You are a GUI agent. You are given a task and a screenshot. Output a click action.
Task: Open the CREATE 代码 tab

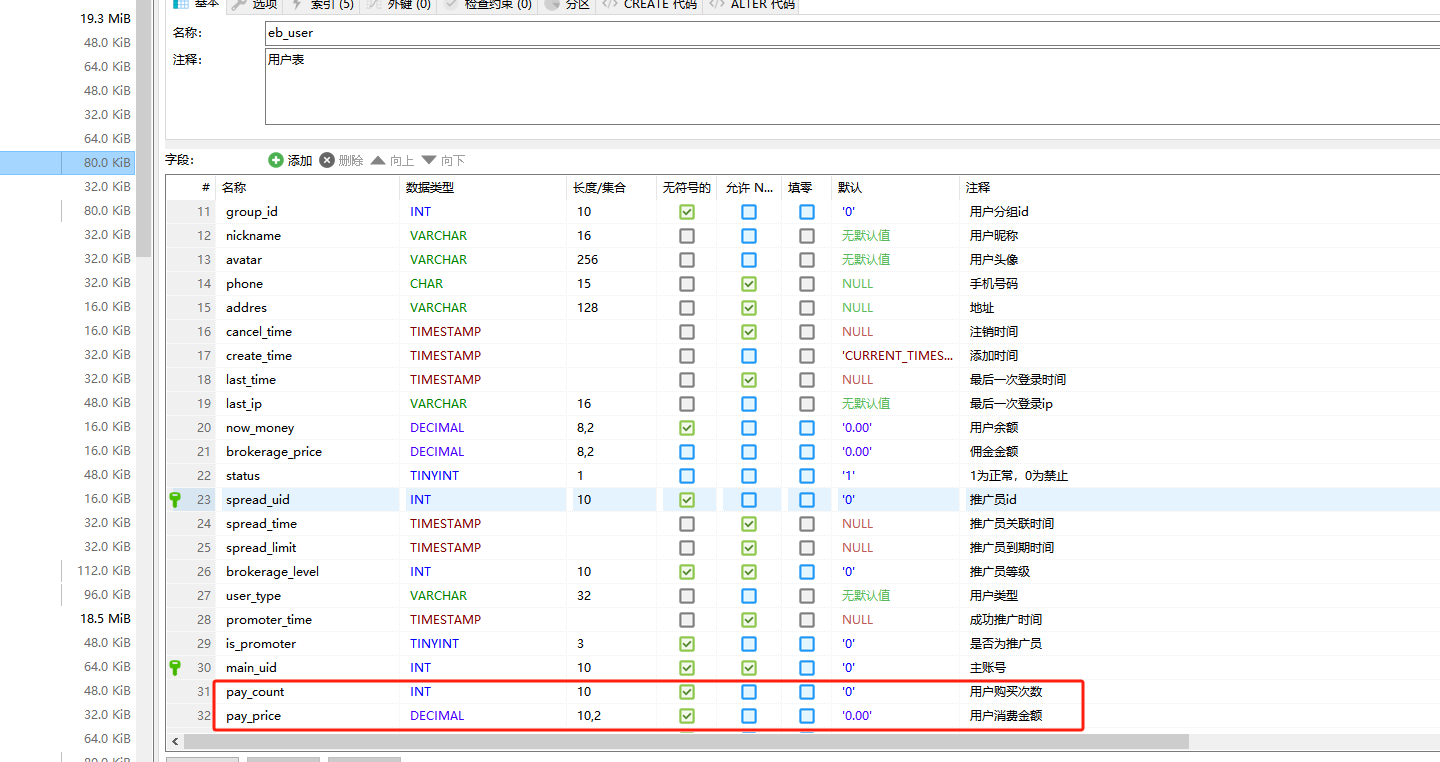649,5
